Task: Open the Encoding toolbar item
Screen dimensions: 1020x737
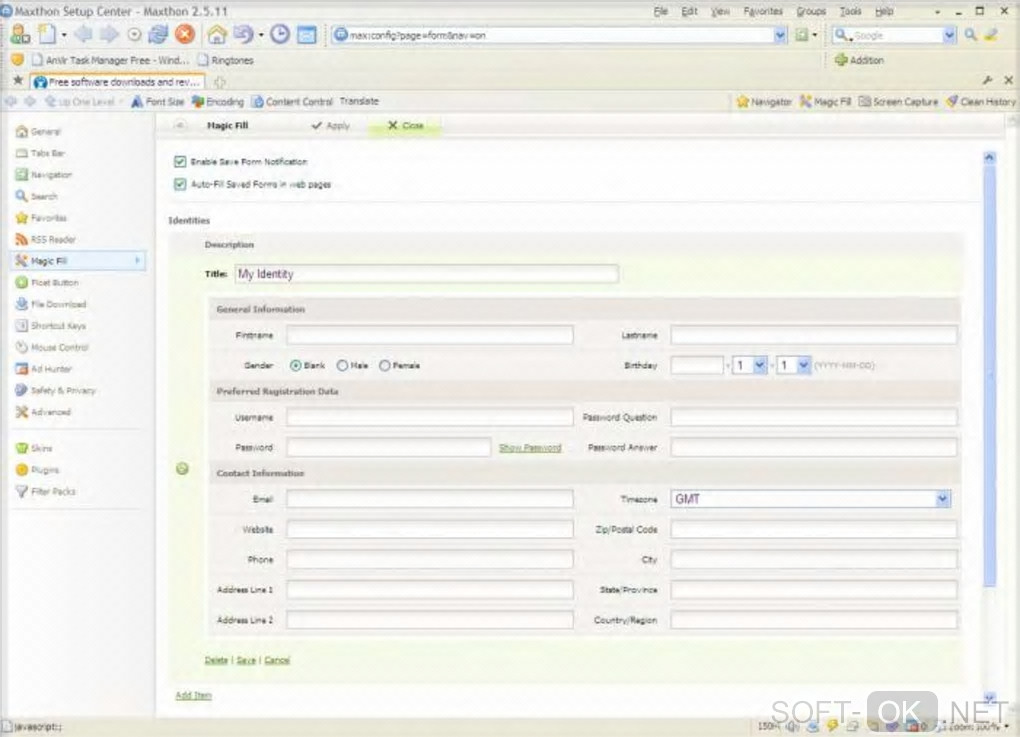Action: point(217,101)
